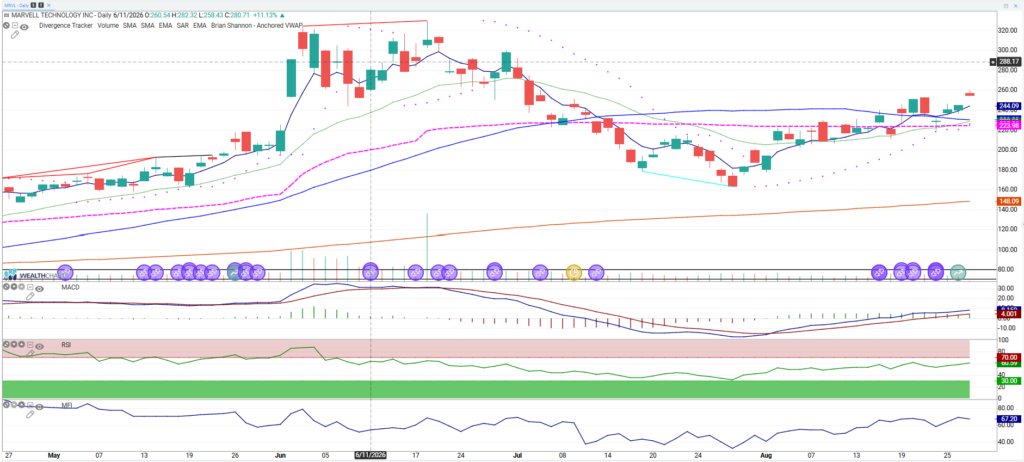Click the RSI 30.00 oversold level tag
The image size is (1024, 462).
pyautogui.click(x=1008, y=380)
